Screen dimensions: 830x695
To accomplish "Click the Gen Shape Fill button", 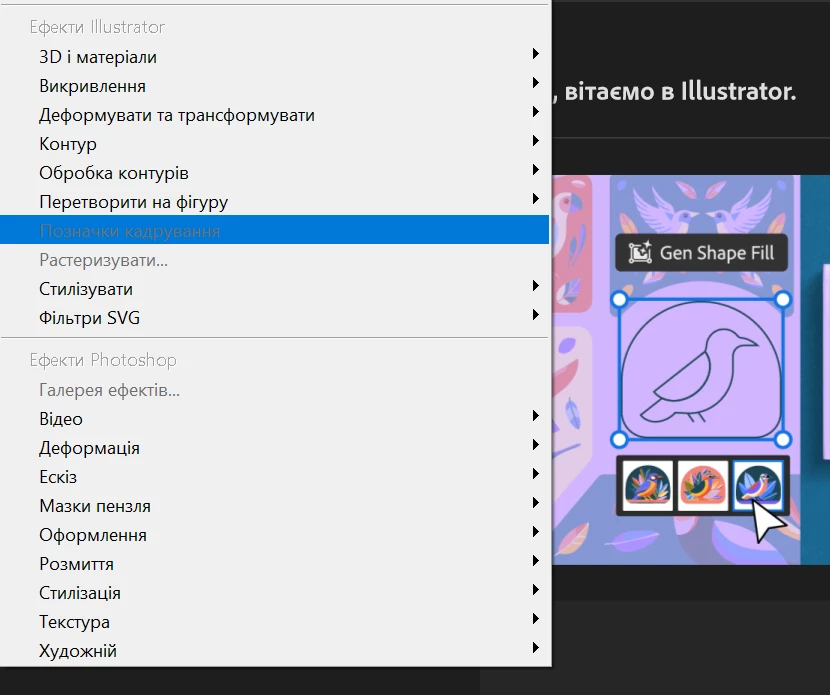I will (701, 252).
